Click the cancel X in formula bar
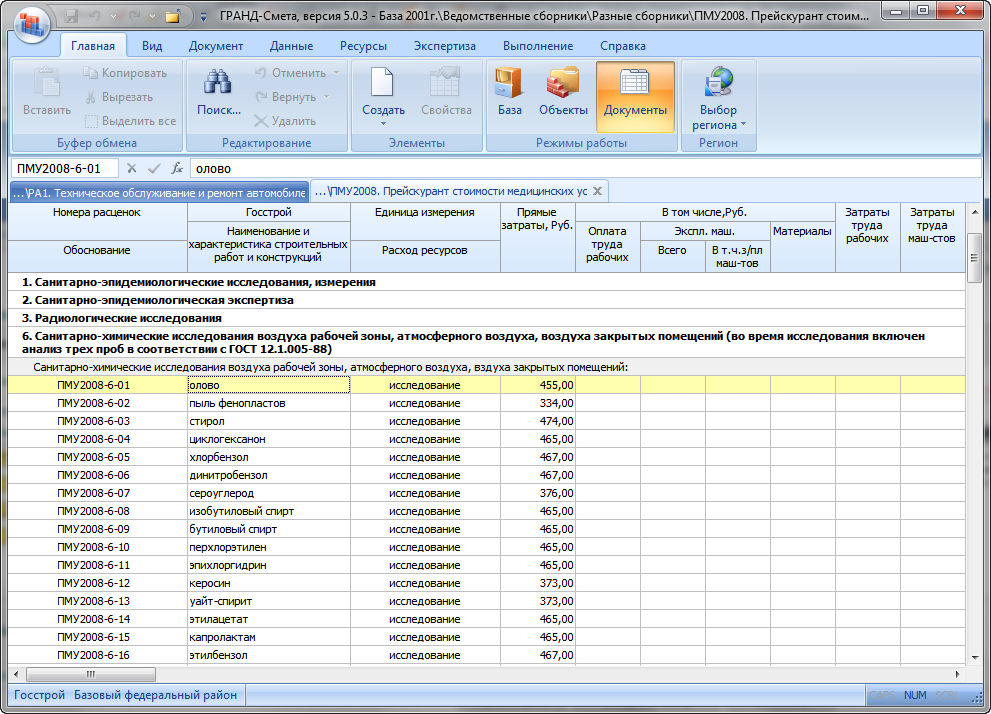The width and height of the screenshot is (991, 714). pyautogui.click(x=133, y=168)
